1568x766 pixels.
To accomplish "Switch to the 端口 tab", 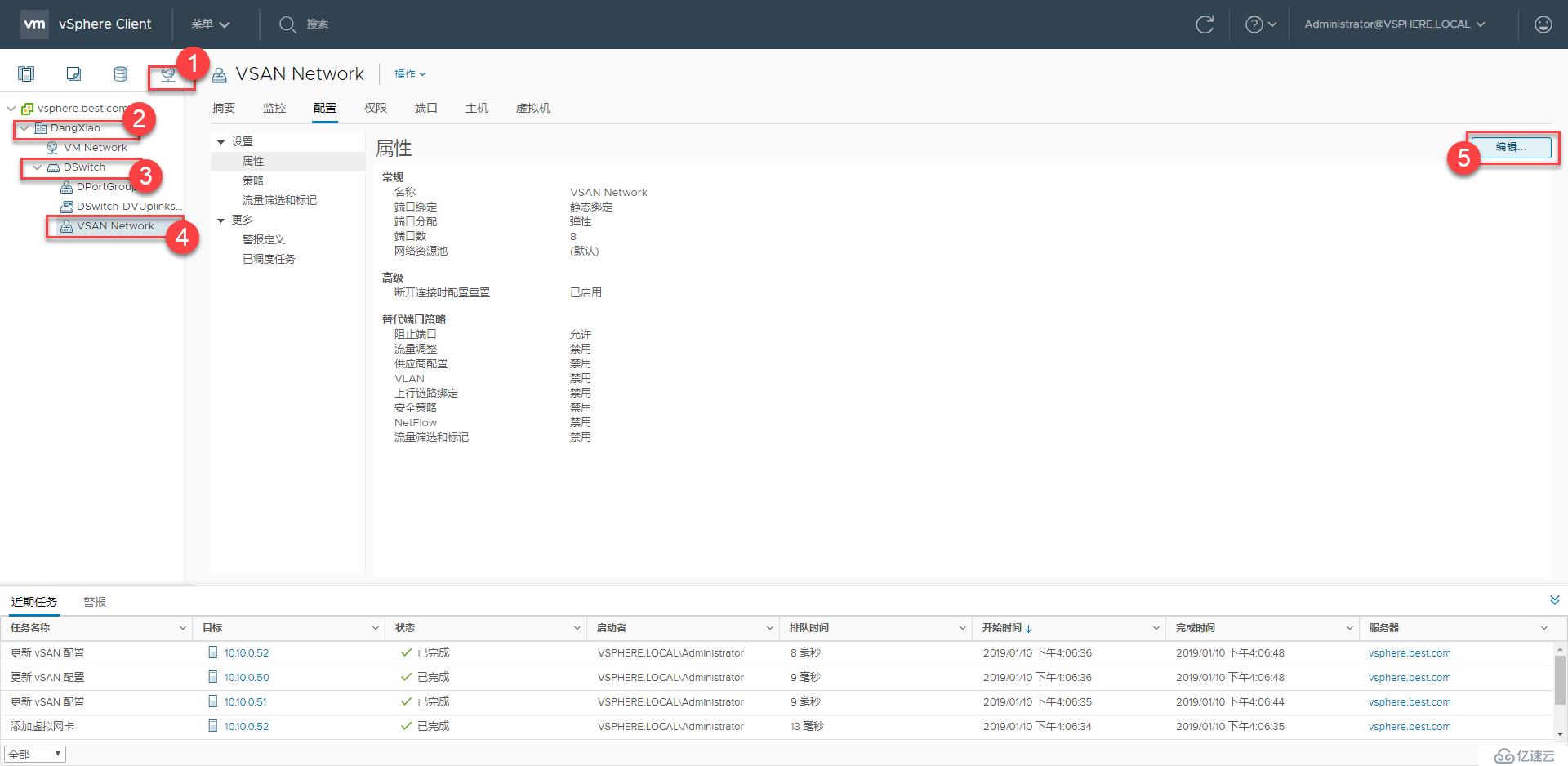I will (426, 108).
